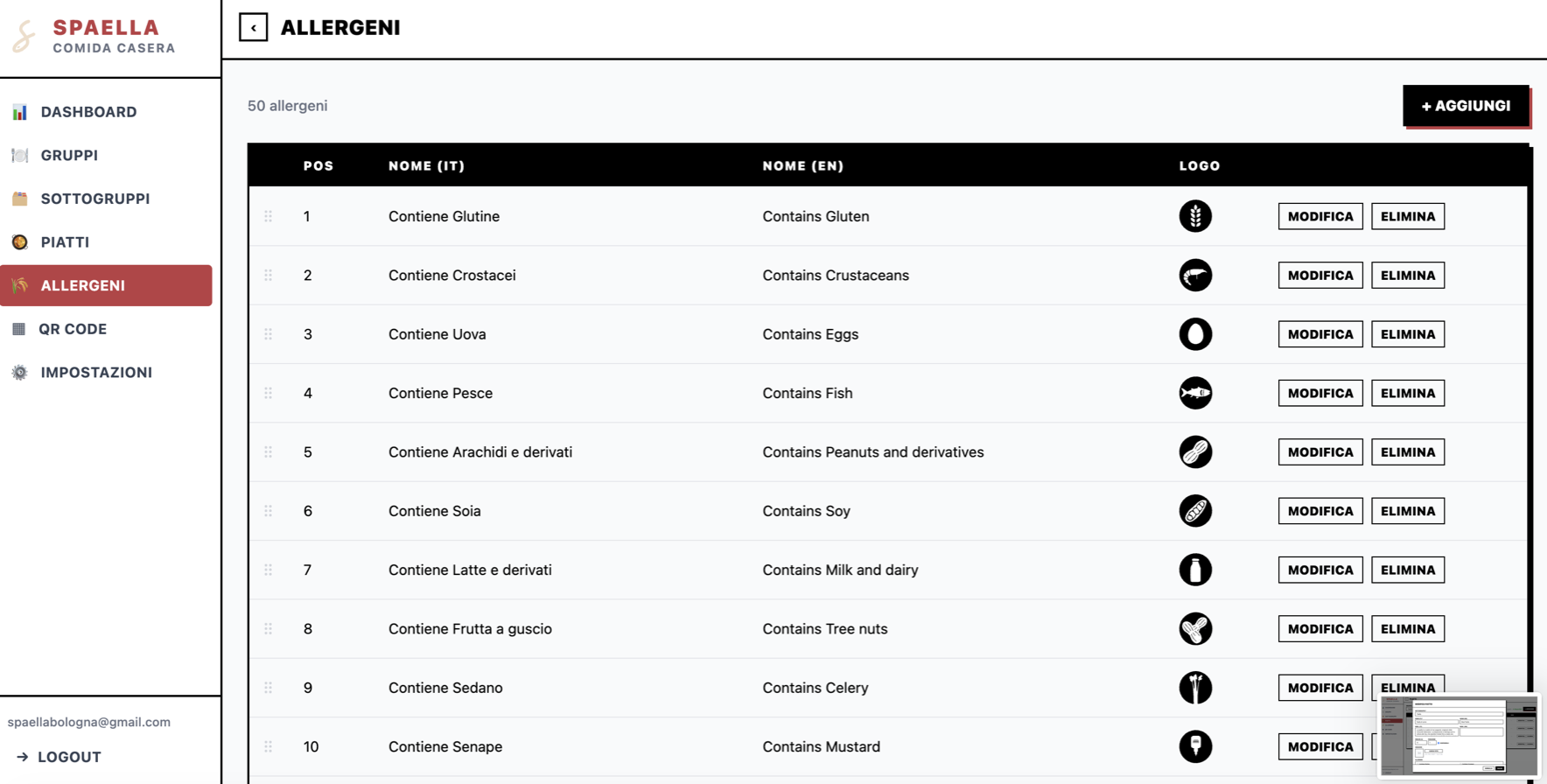Click the eggs allergen logo
The image size is (1547, 784).
pos(1195,334)
